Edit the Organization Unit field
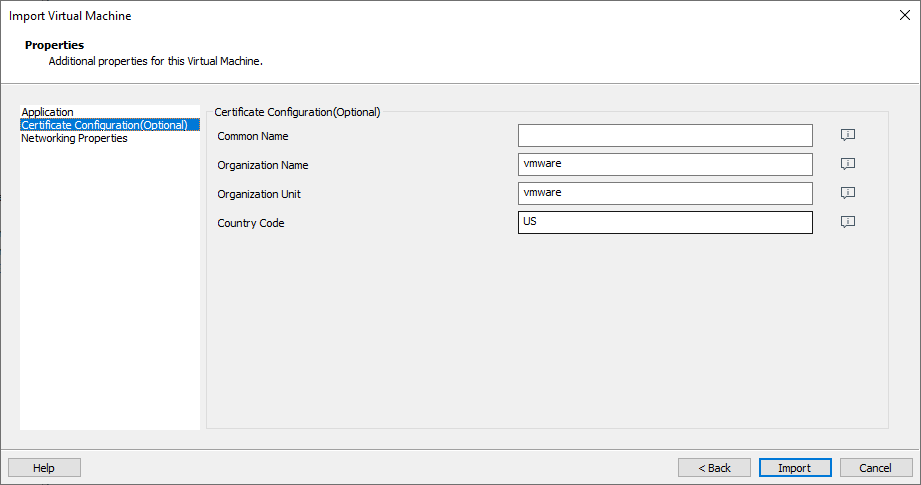Screen dimensions: 921x485 665,193
